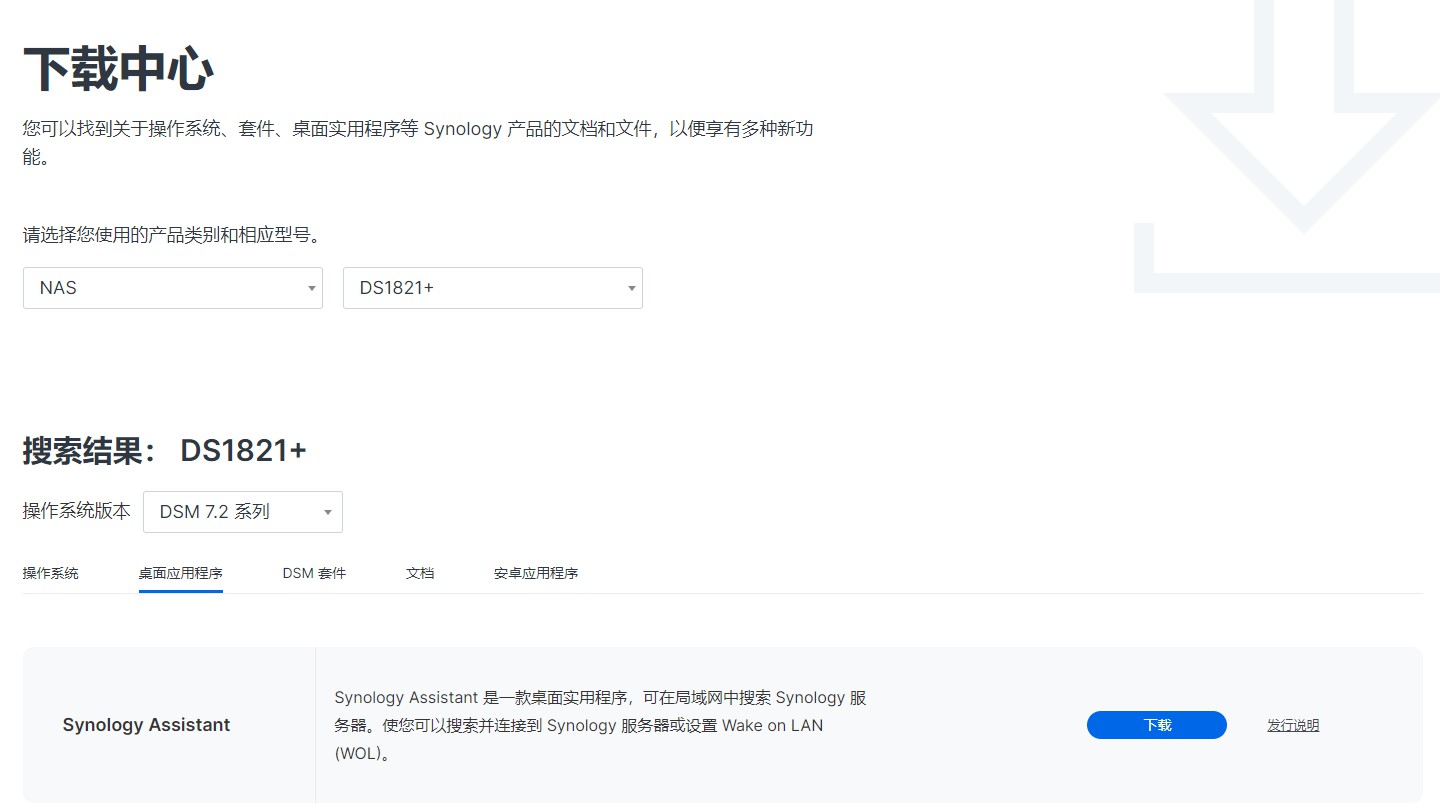
Task: Switch to the 操作系统 tab
Action: (51, 573)
